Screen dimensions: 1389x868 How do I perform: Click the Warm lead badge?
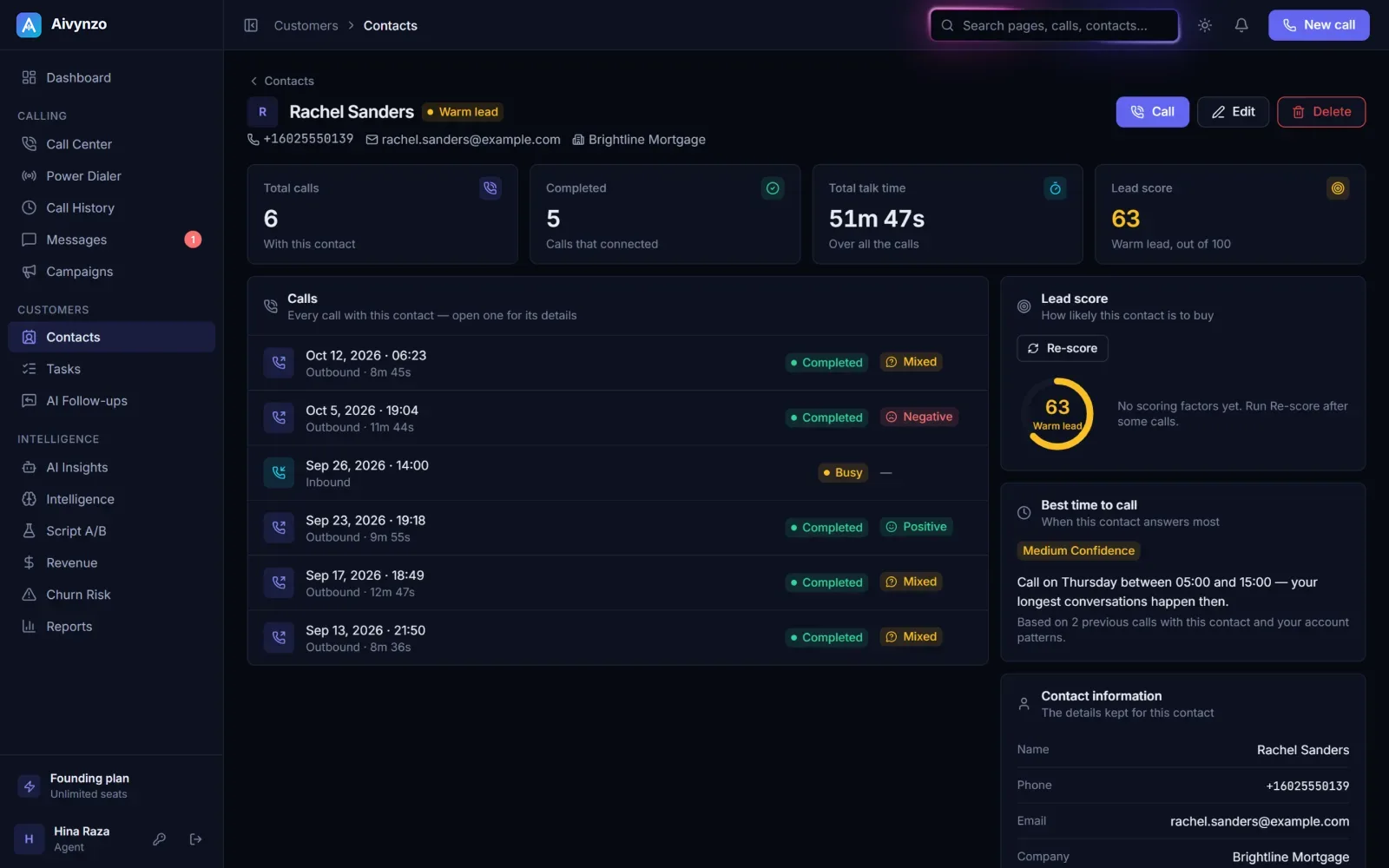(x=463, y=112)
